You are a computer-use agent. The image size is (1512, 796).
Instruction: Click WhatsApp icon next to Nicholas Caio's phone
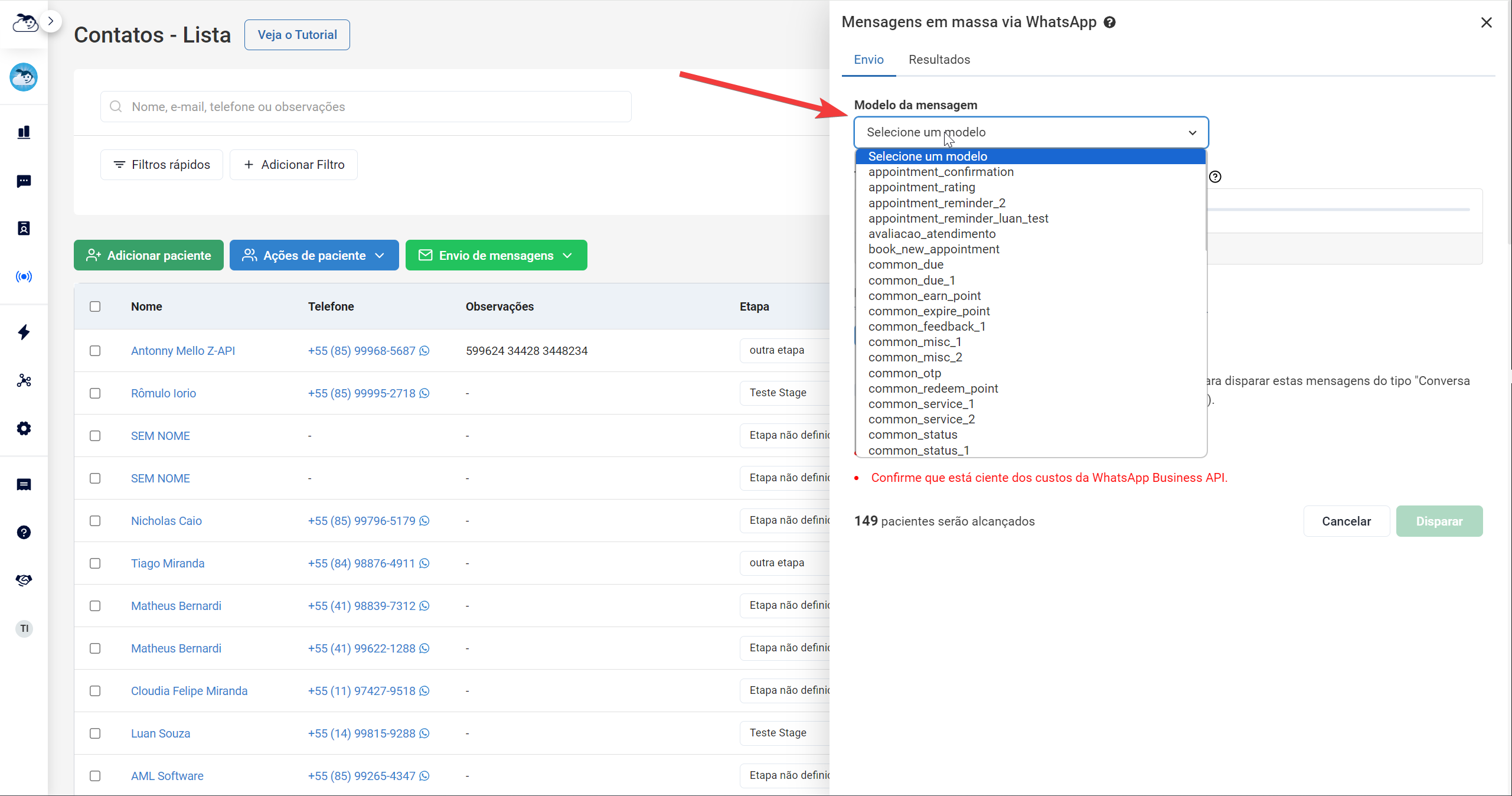[x=424, y=521]
